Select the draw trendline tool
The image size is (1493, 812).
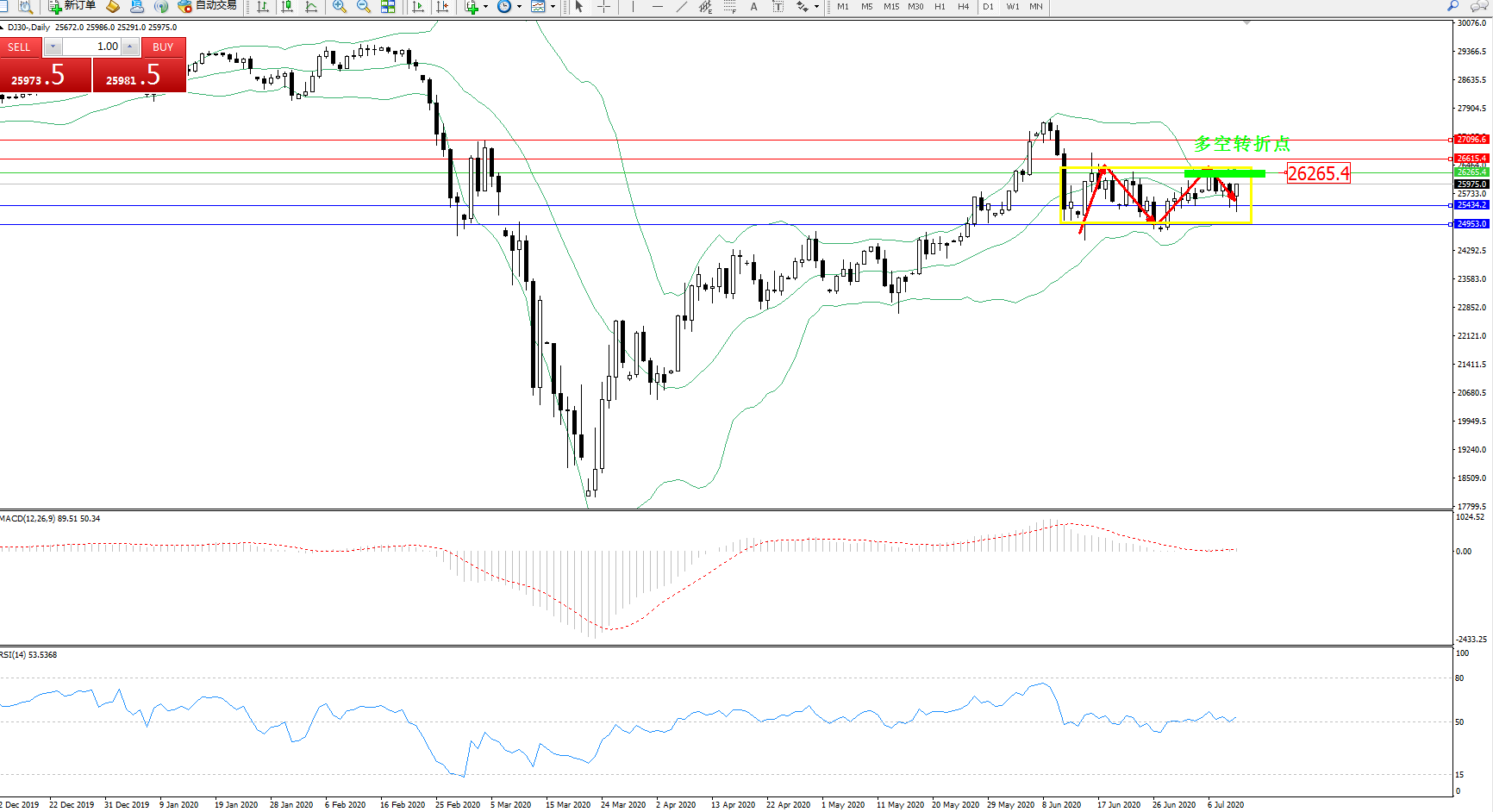(x=682, y=6)
